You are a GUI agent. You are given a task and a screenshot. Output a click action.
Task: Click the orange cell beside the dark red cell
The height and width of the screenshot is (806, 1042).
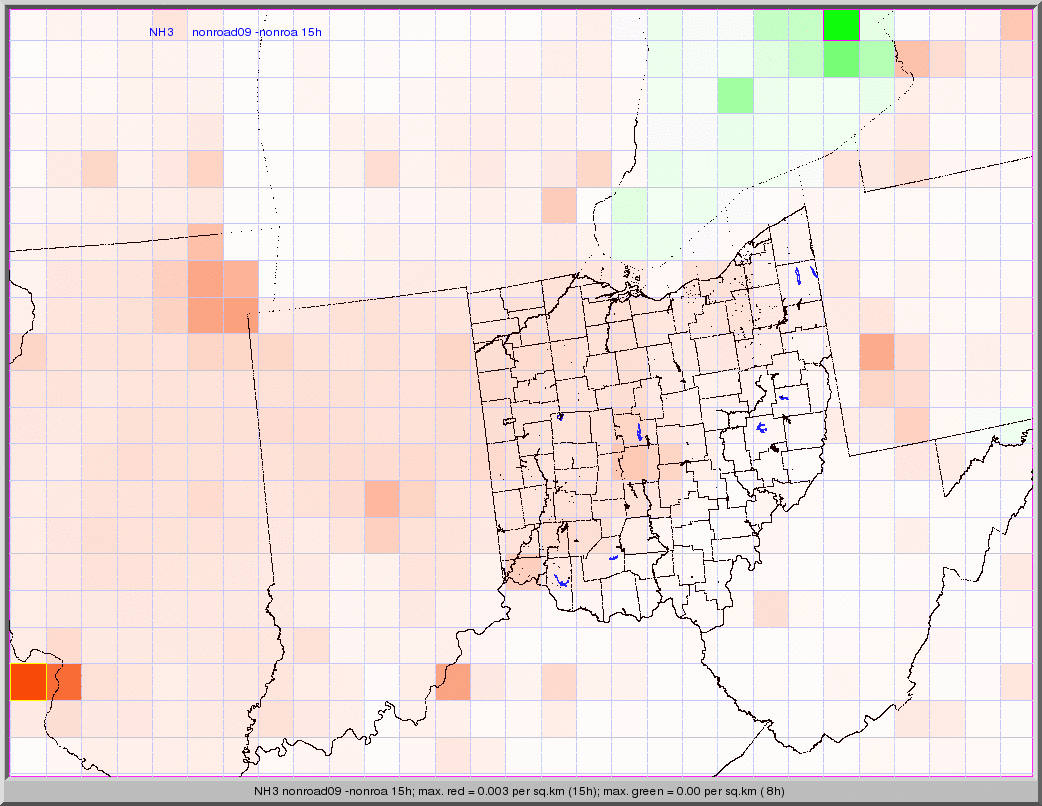pos(66,682)
